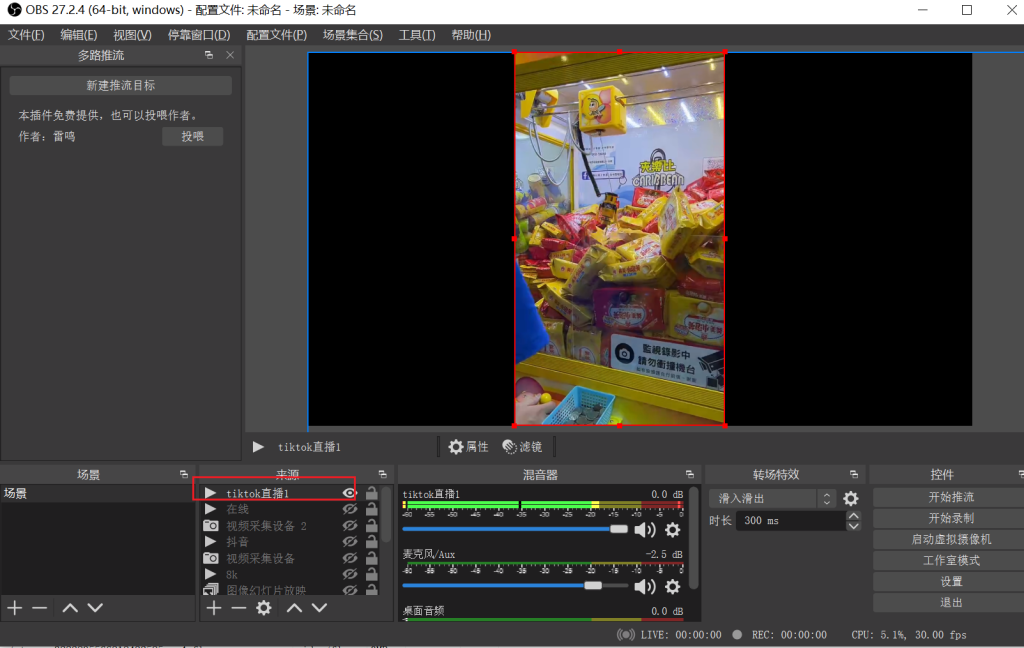The image size is (1024, 648).
Task: Show the 在线 source with eye icon
Action: click(x=349, y=509)
